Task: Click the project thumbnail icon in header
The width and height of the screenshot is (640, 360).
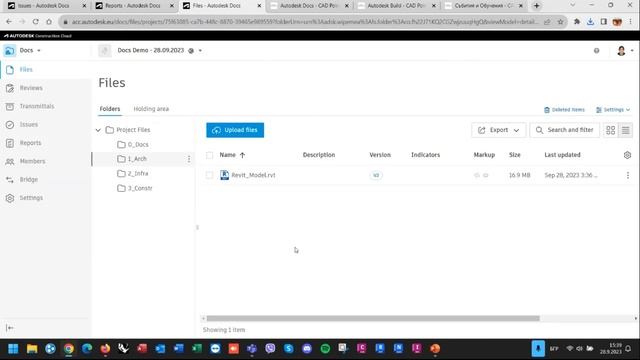Action: click(104, 51)
